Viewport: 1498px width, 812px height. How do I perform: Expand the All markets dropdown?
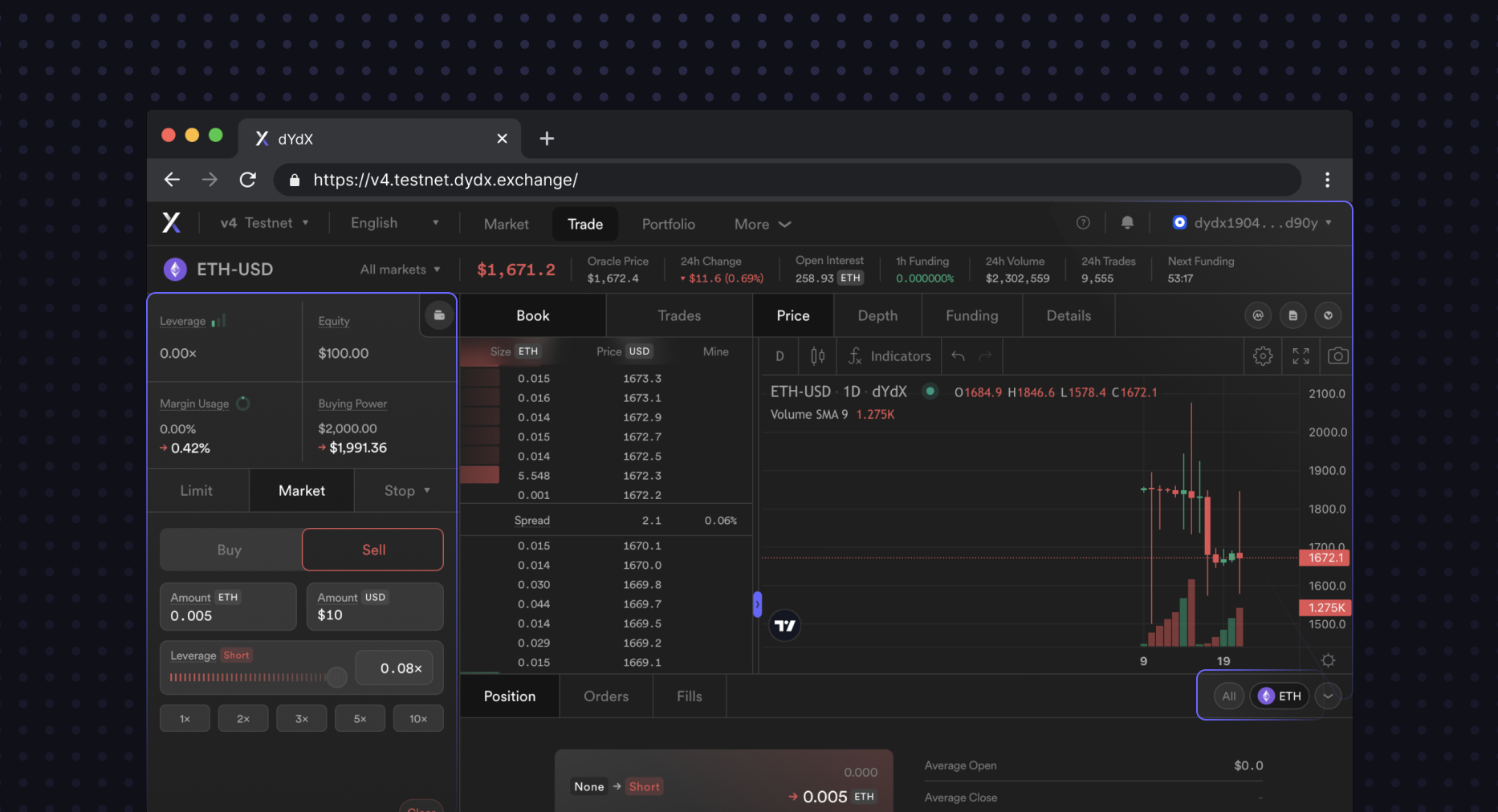click(x=400, y=270)
